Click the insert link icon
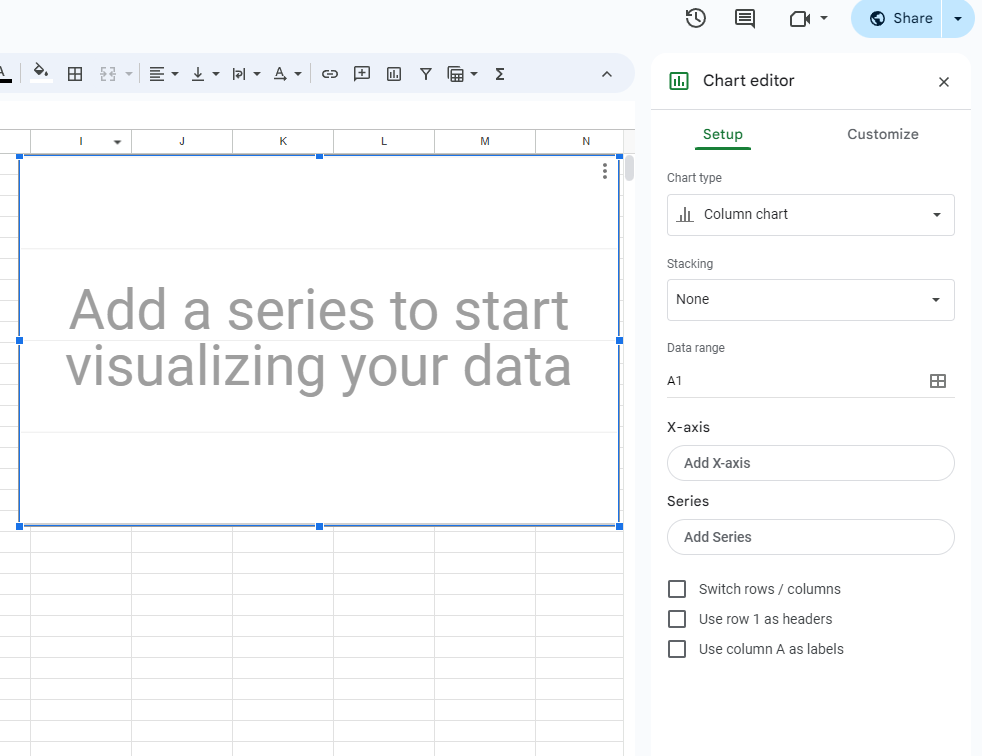Screen dimensions: 982x756 [x=329, y=74]
